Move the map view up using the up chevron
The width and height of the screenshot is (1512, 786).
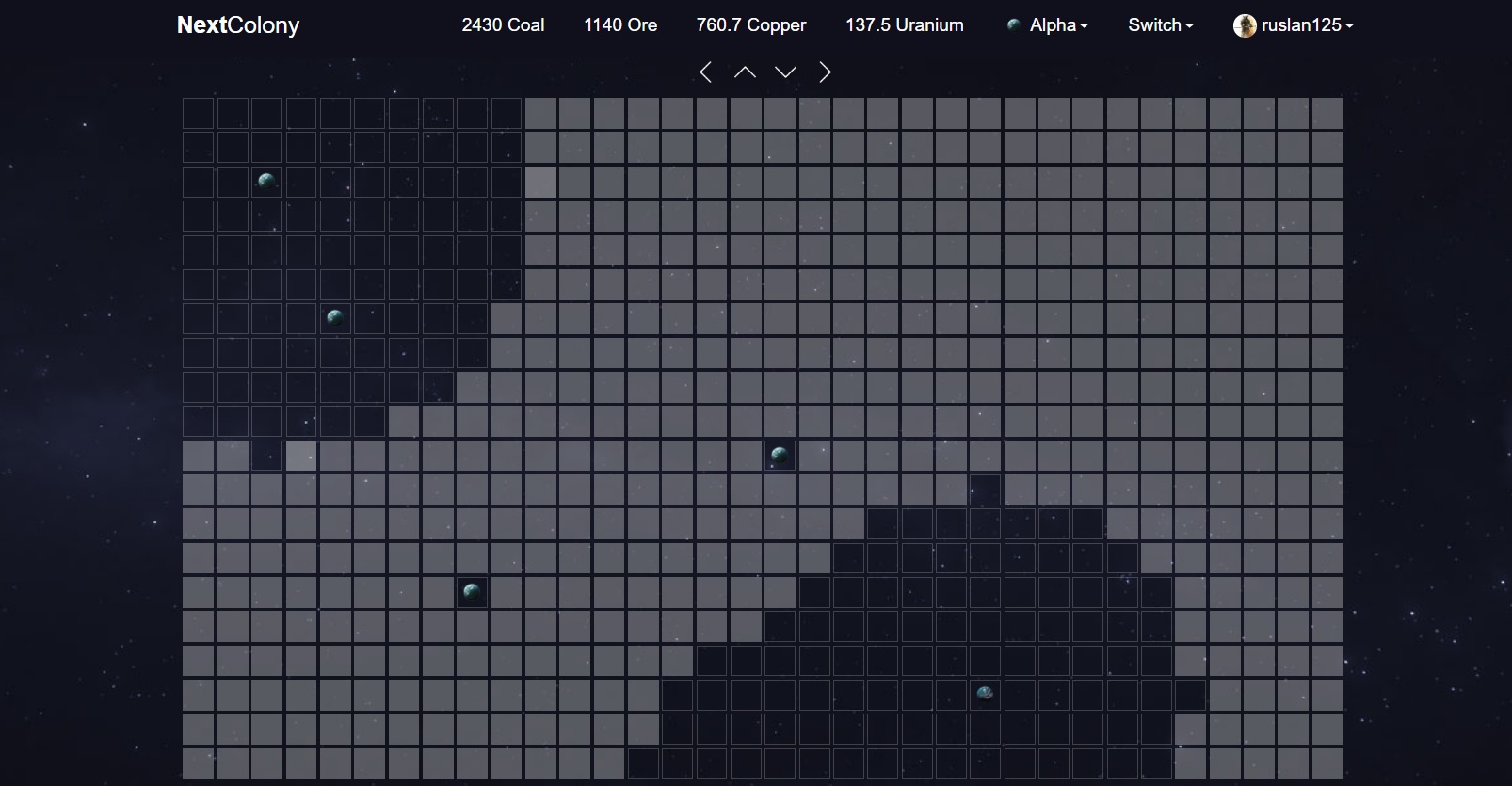pyautogui.click(x=745, y=72)
